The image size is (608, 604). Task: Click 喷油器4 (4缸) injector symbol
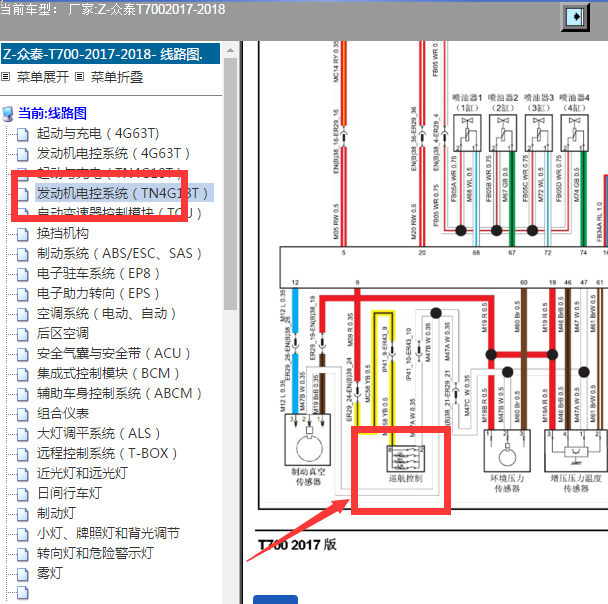[575, 133]
